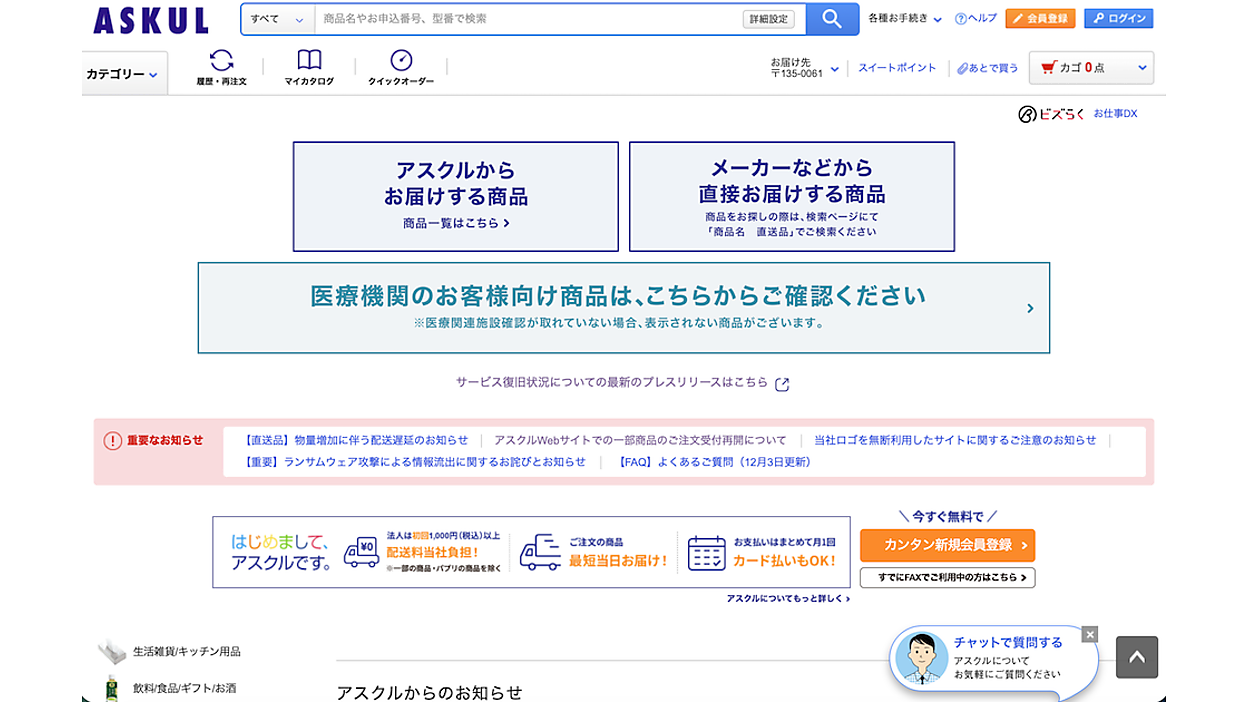Screen dimensions: 1248x702
Task: Open the クイックオーダー icon
Action: tap(401, 60)
